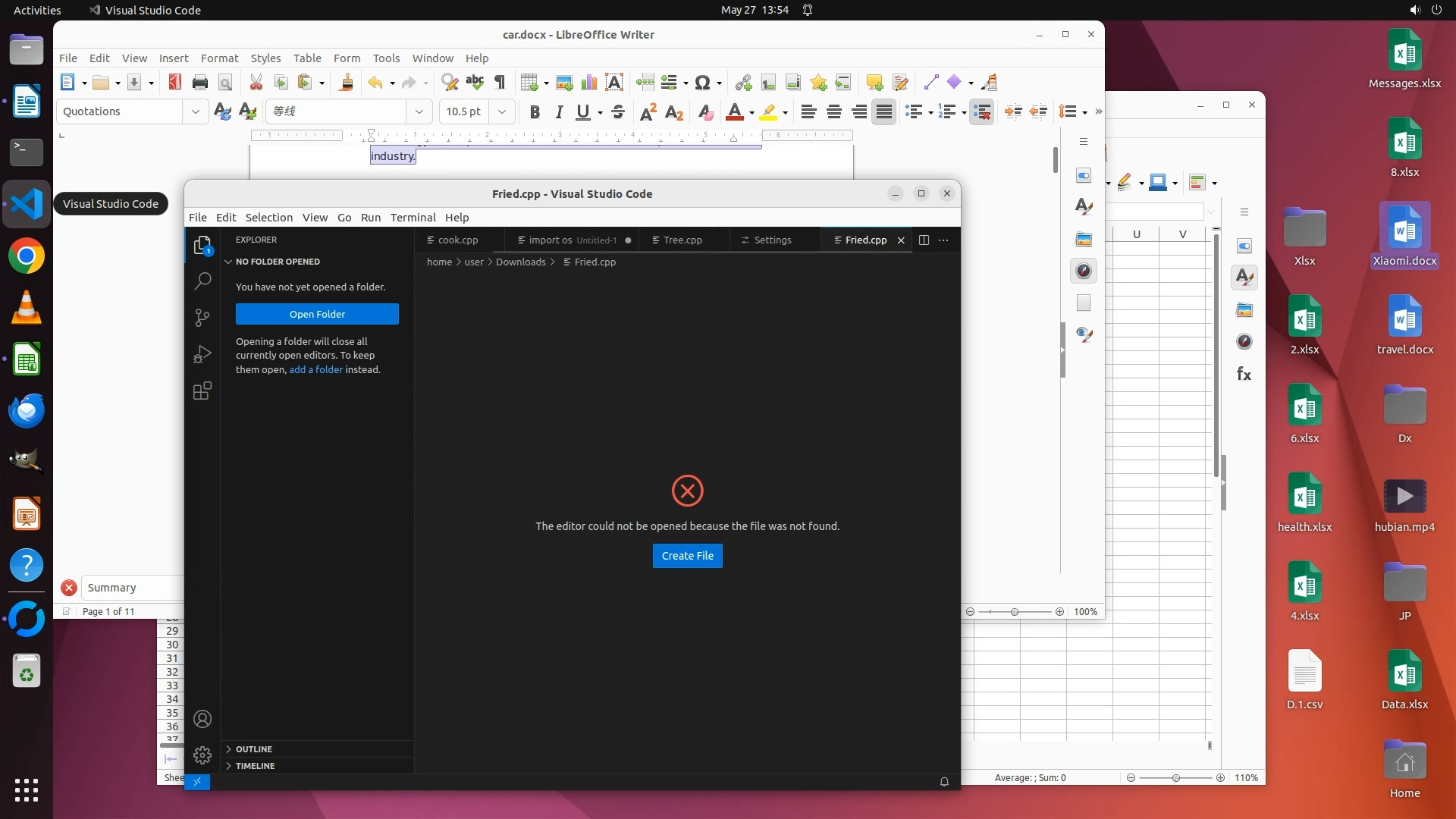Viewport: 1456px width, 819px height.
Task: Click the Create File button
Action: pyautogui.click(x=687, y=556)
